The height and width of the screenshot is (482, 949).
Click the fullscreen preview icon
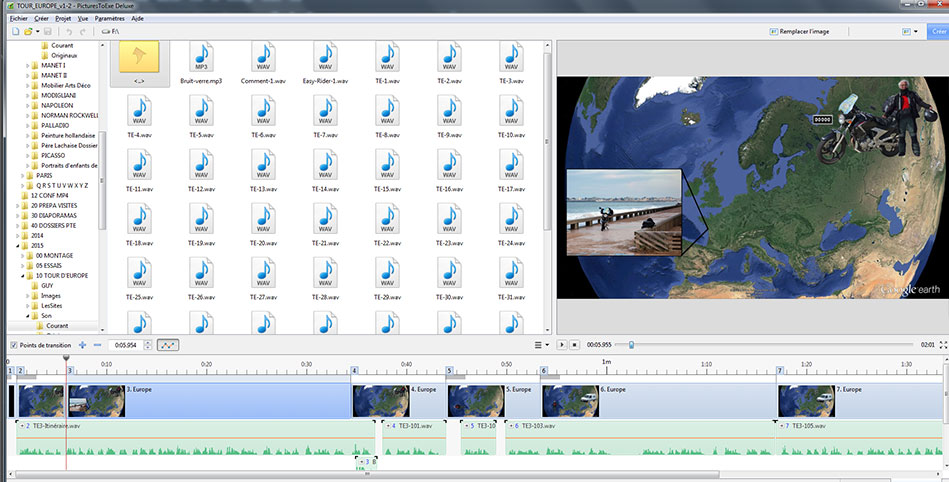(x=943, y=345)
